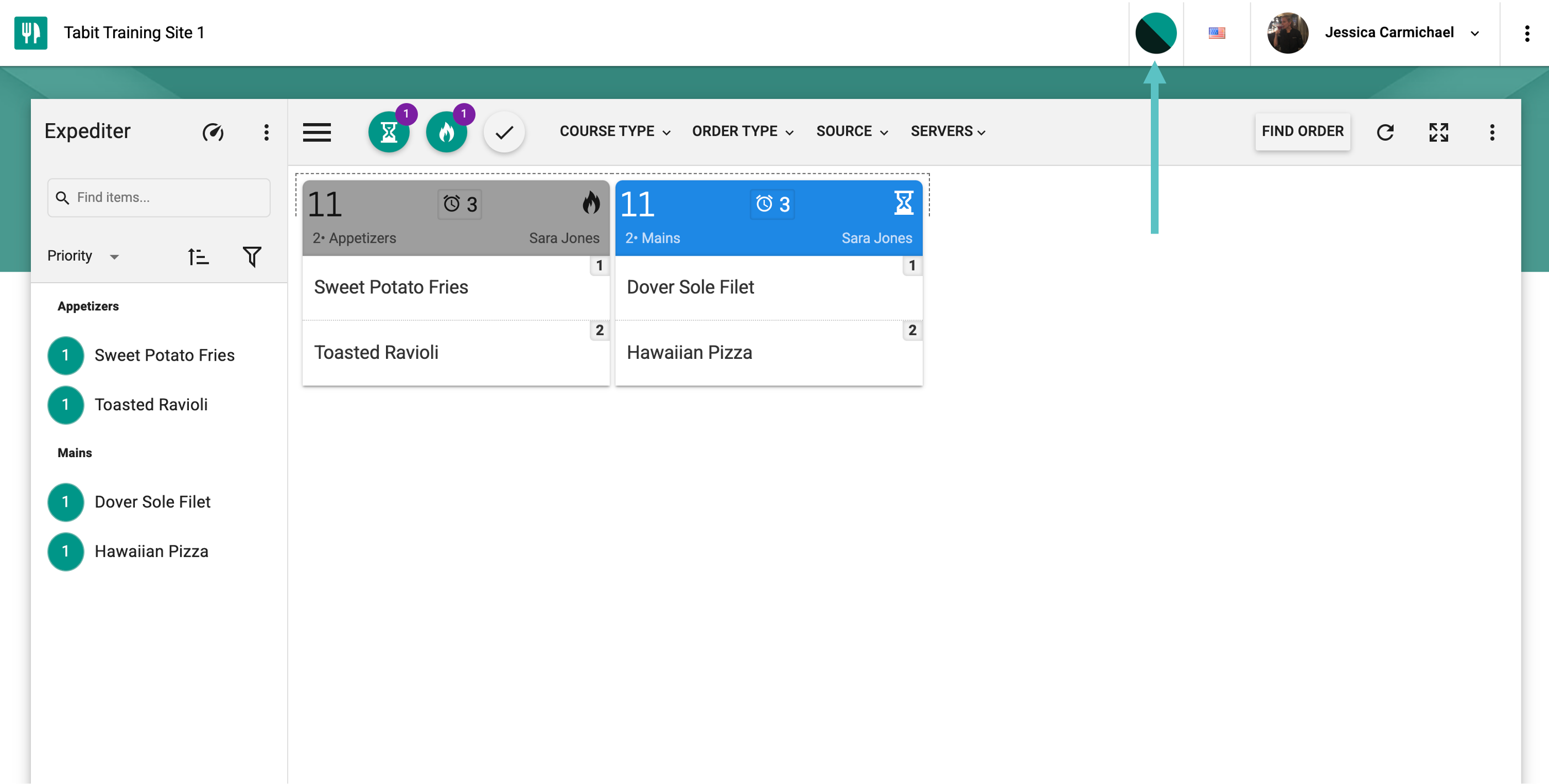Open the SERVERS filter menu
The height and width of the screenshot is (784, 1549).
(x=948, y=131)
